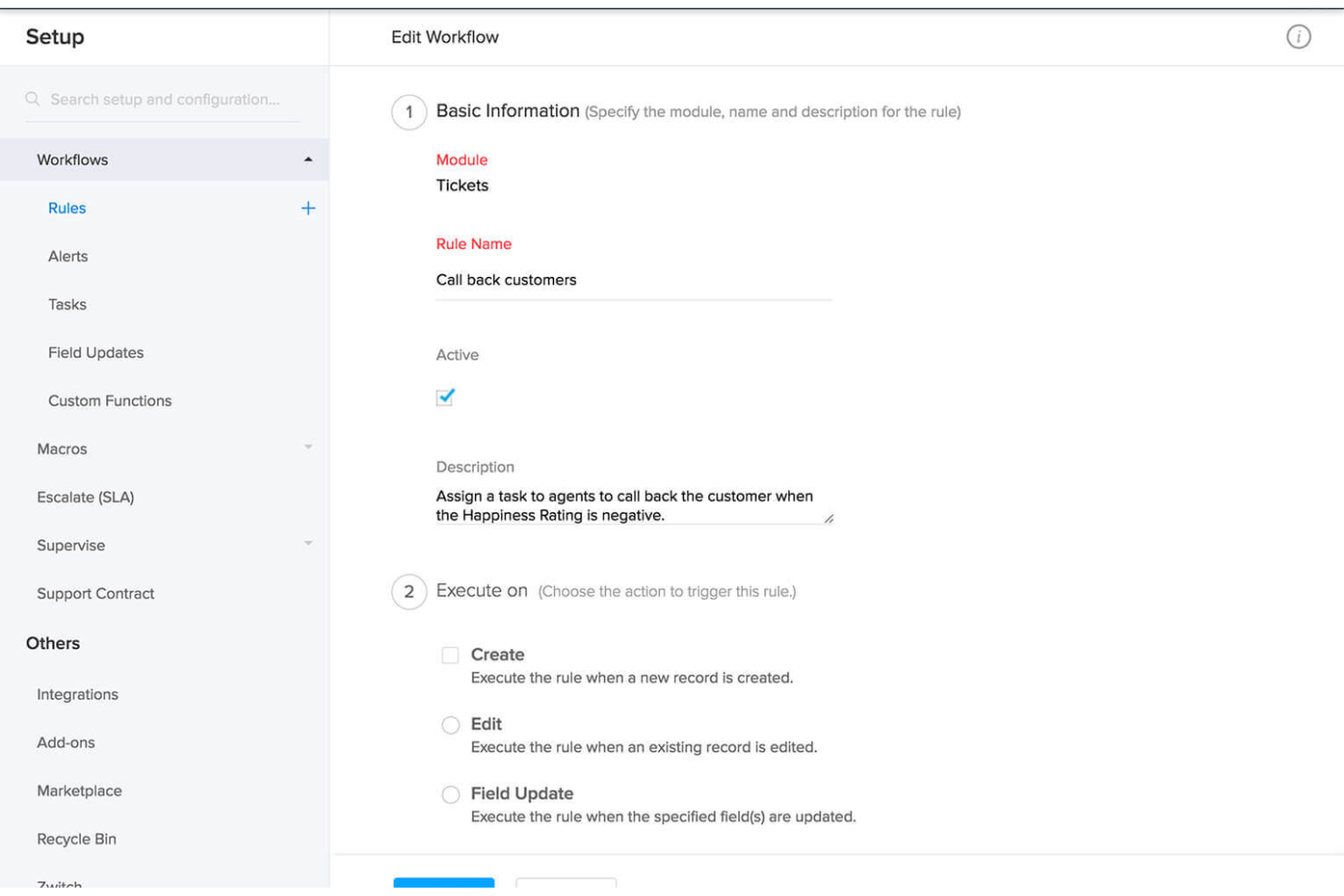The width and height of the screenshot is (1344, 896).
Task: Open Support Contract settings
Action: point(94,593)
